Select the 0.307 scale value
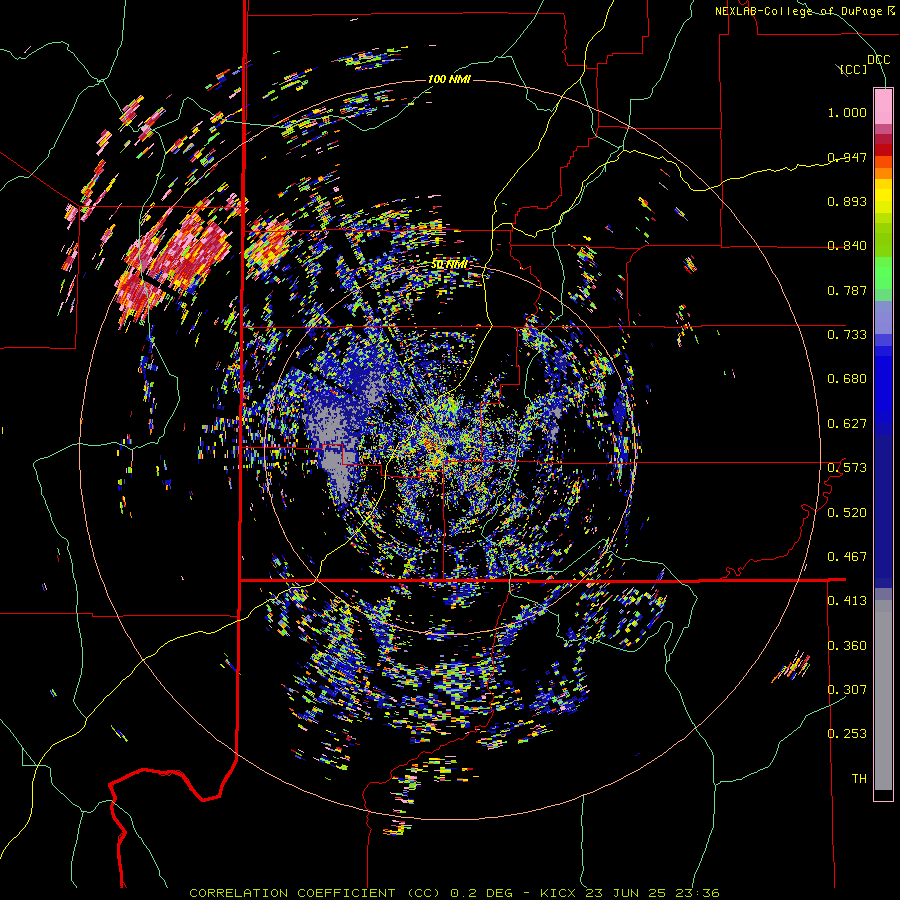 coord(847,690)
